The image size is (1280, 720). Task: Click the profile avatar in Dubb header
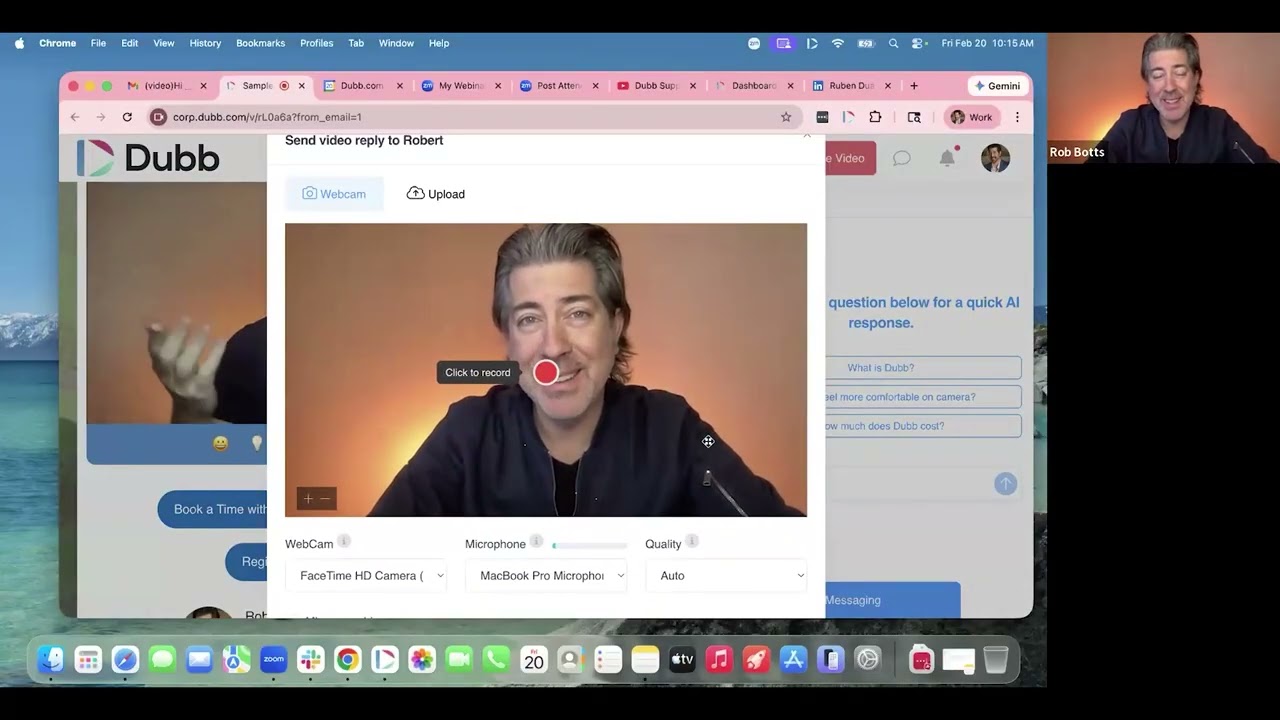pos(995,158)
